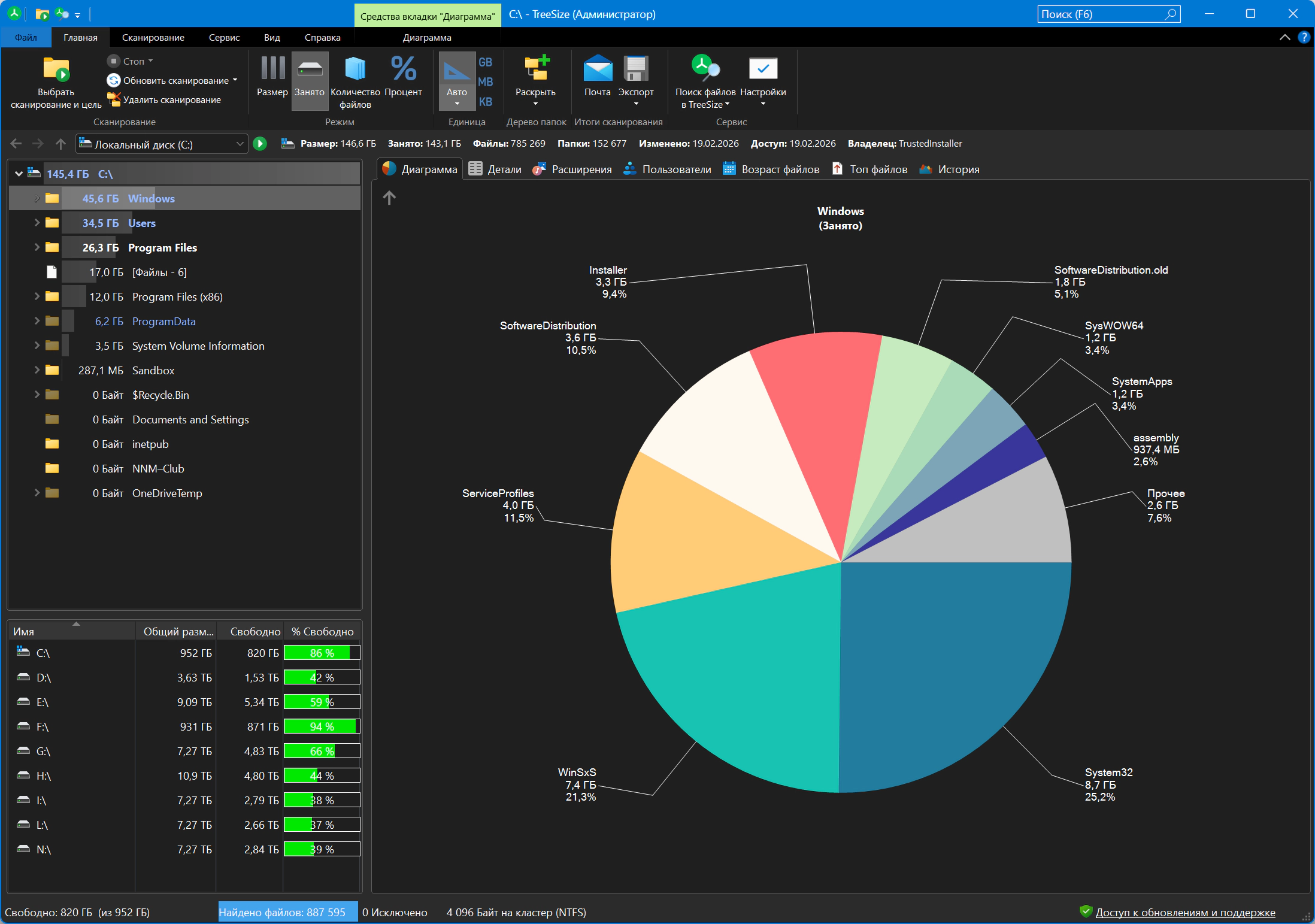This screenshot has width=1315, height=924.
Task: Expand the Users folder node
Action: (37, 223)
